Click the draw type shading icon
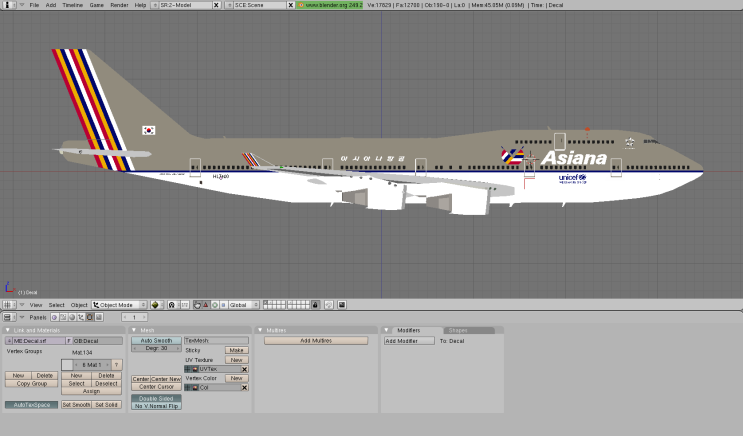 tap(155, 305)
